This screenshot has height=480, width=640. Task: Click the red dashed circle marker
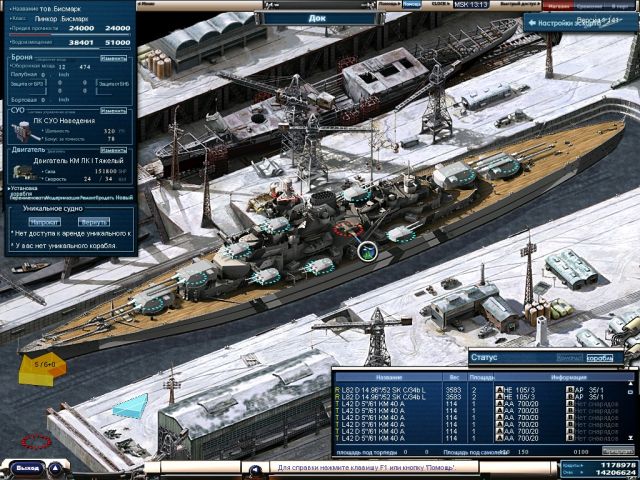37,441
